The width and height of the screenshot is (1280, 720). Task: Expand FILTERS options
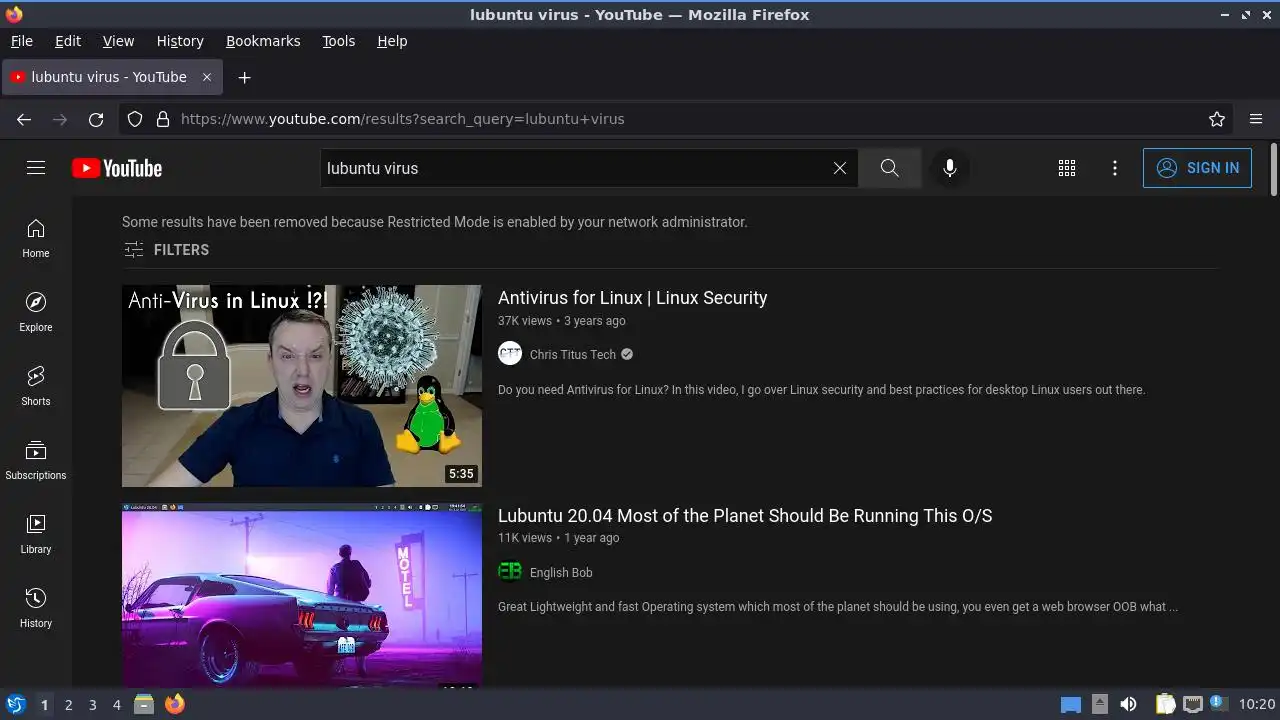coord(166,250)
